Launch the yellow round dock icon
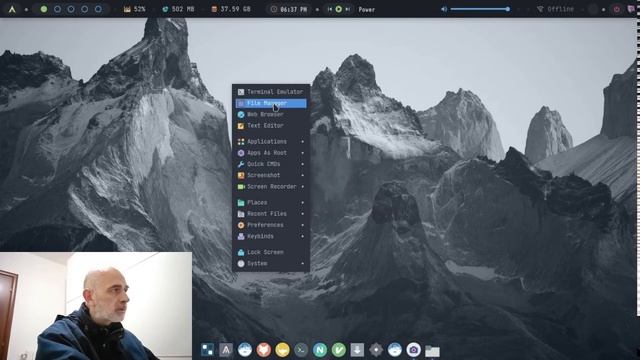Screen dimensions: 640x360 click(x=282, y=349)
